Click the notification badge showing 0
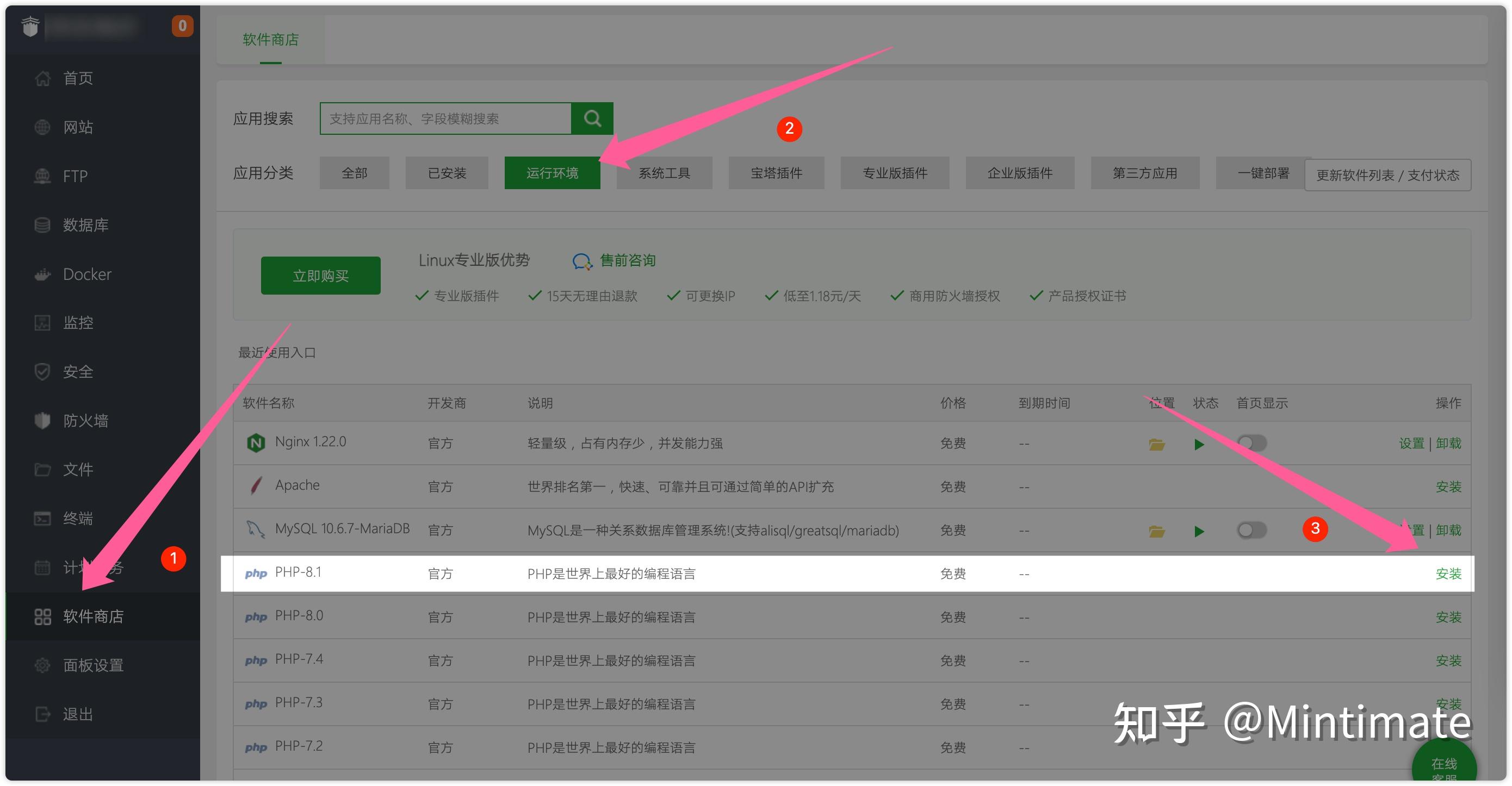 (182, 26)
